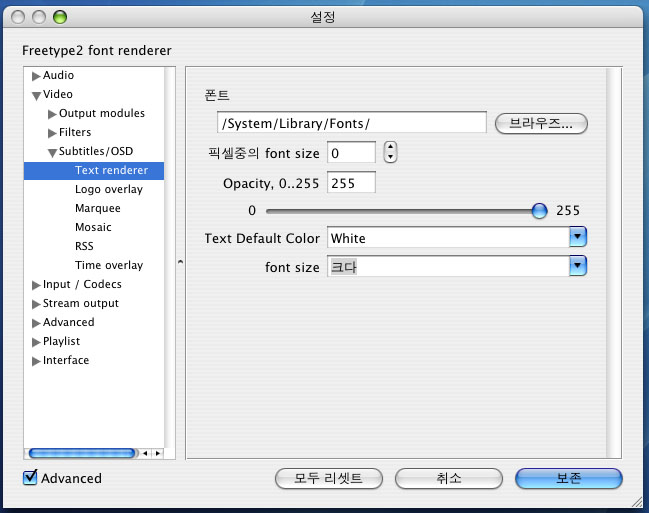Collapse the Video tree category
This screenshot has width=649, height=513.
(36, 95)
